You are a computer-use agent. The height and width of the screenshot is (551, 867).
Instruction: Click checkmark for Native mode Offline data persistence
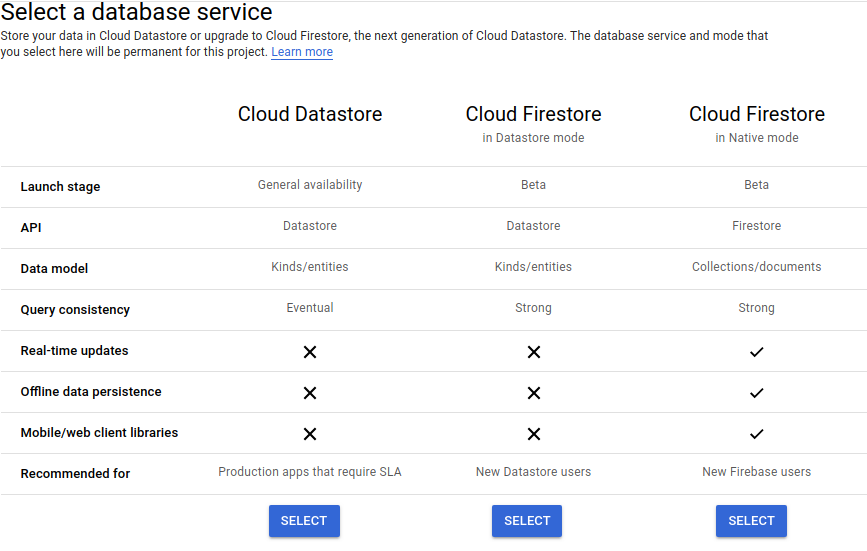click(x=756, y=393)
